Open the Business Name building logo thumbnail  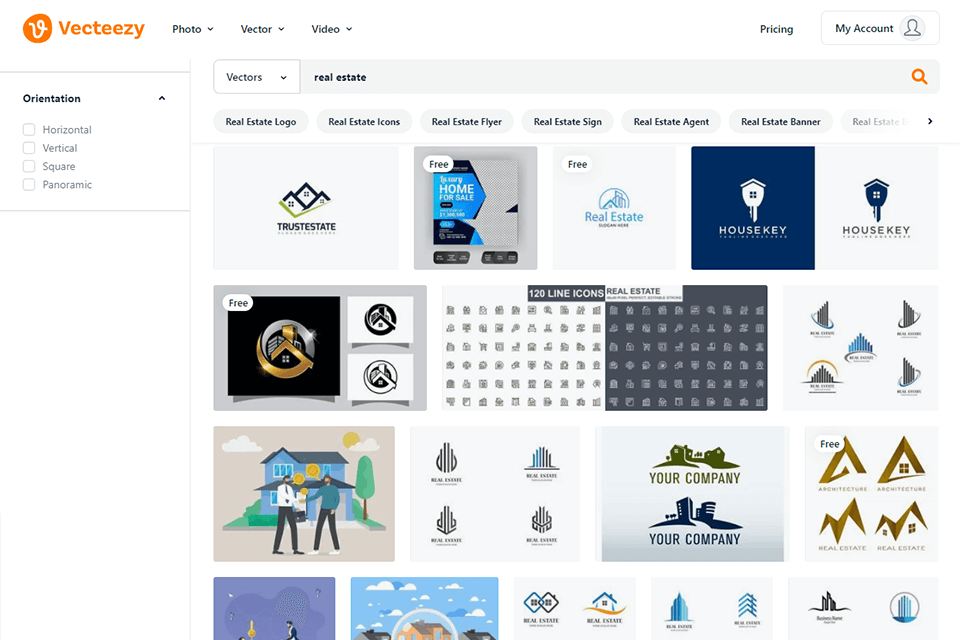coord(863,608)
